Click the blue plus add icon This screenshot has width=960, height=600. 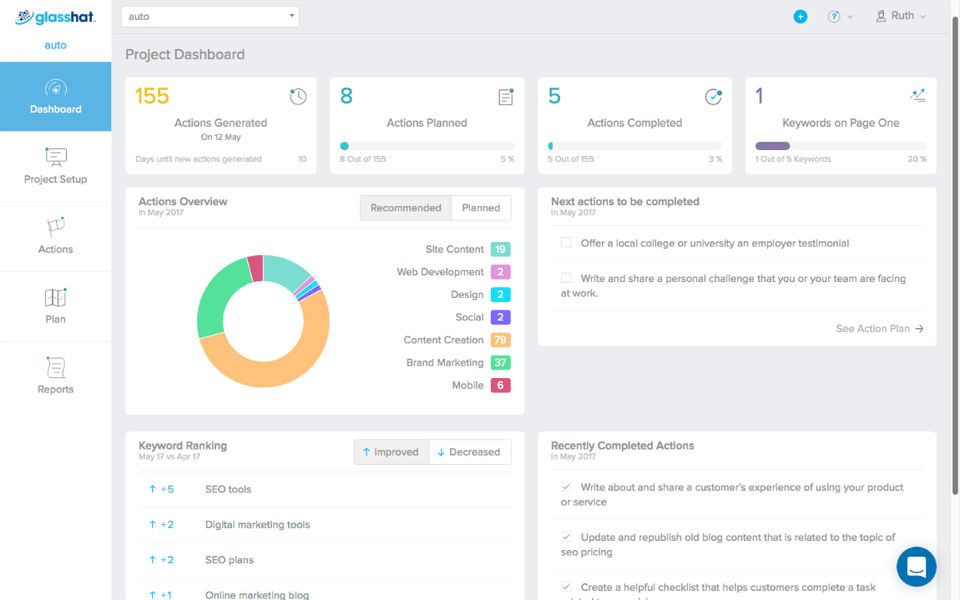pyautogui.click(x=800, y=16)
